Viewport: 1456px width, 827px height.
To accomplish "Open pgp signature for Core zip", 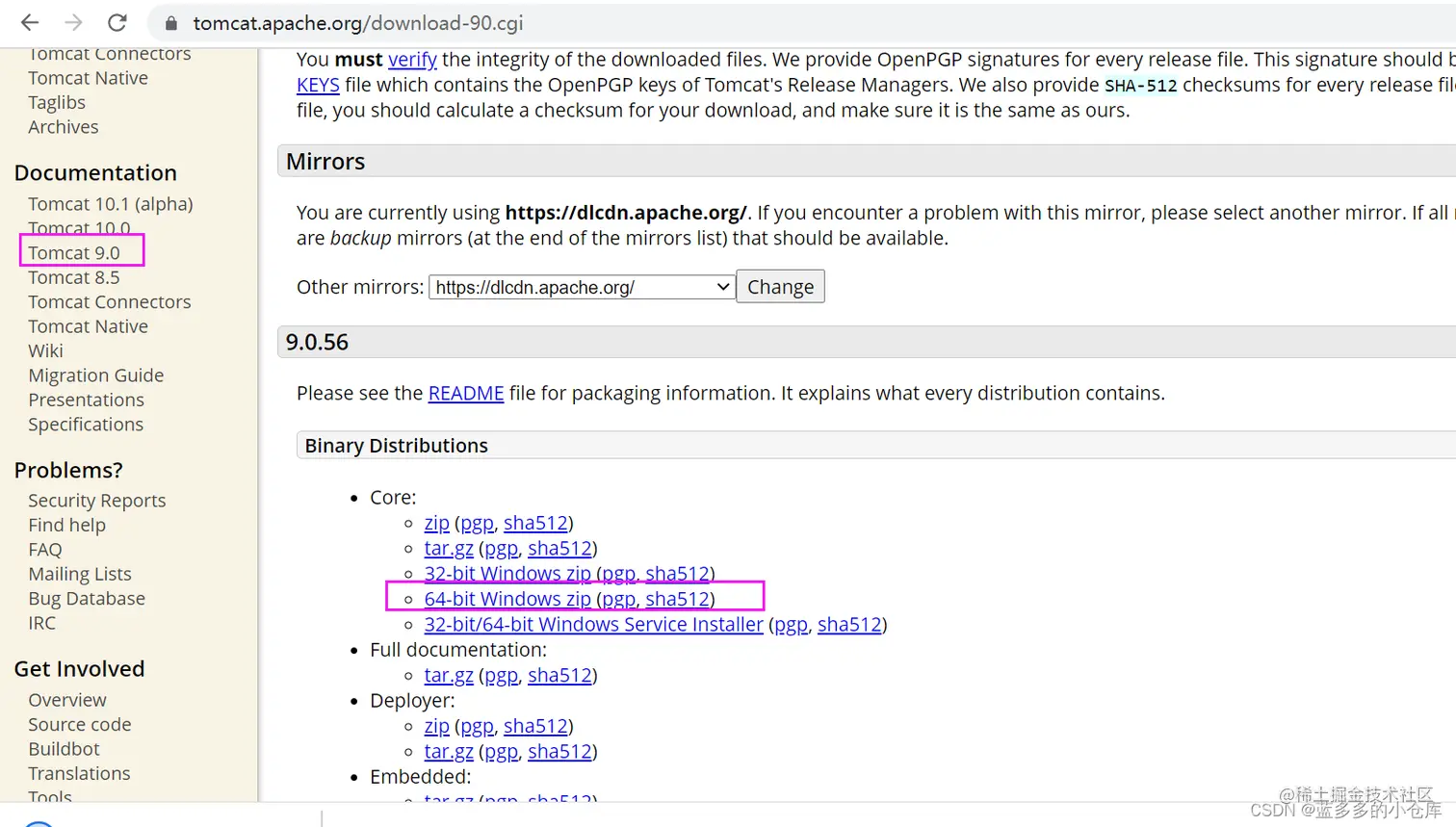I will pyautogui.click(x=477, y=523).
